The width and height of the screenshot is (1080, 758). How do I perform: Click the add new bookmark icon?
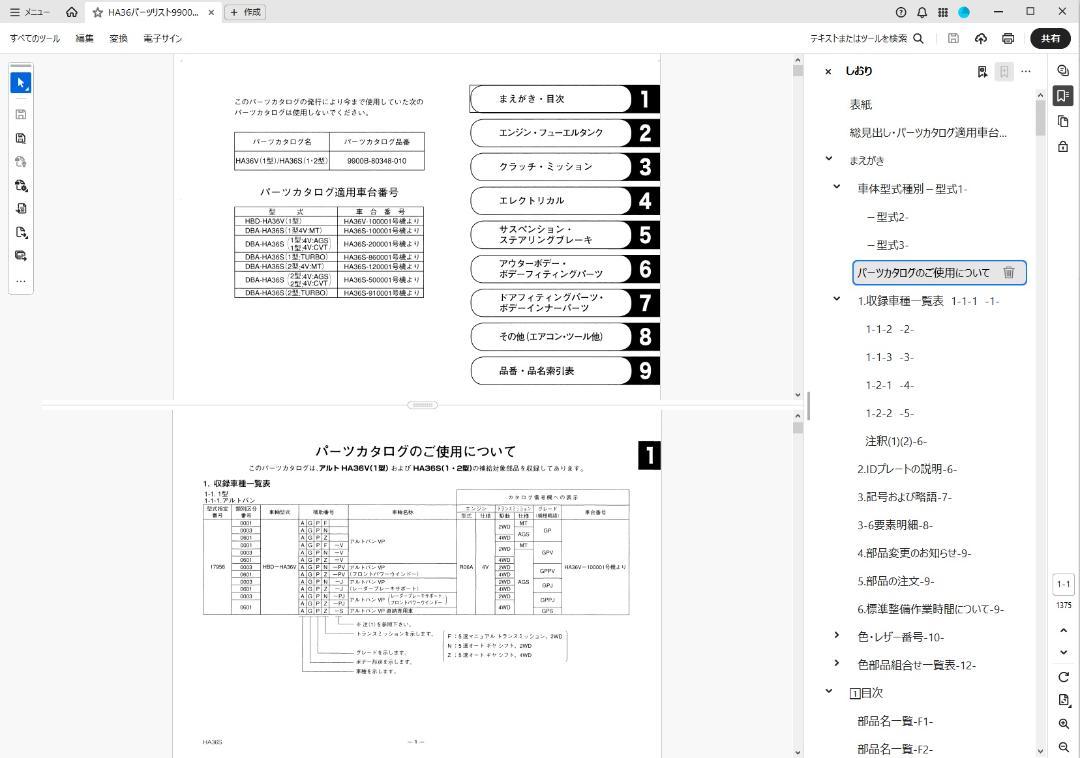click(1004, 72)
